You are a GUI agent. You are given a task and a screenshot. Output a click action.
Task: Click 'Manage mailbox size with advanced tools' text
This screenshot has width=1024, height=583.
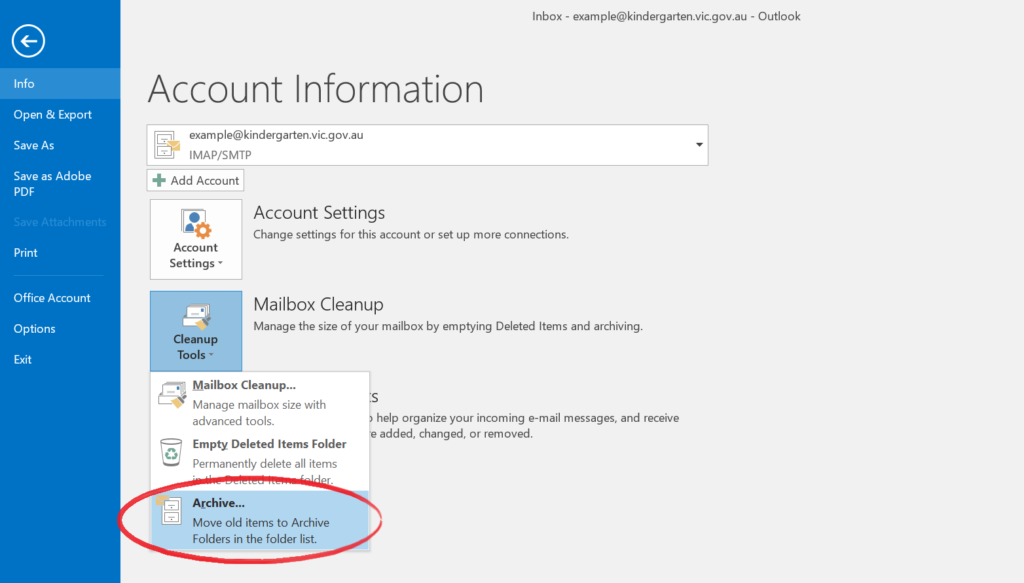[259, 413]
